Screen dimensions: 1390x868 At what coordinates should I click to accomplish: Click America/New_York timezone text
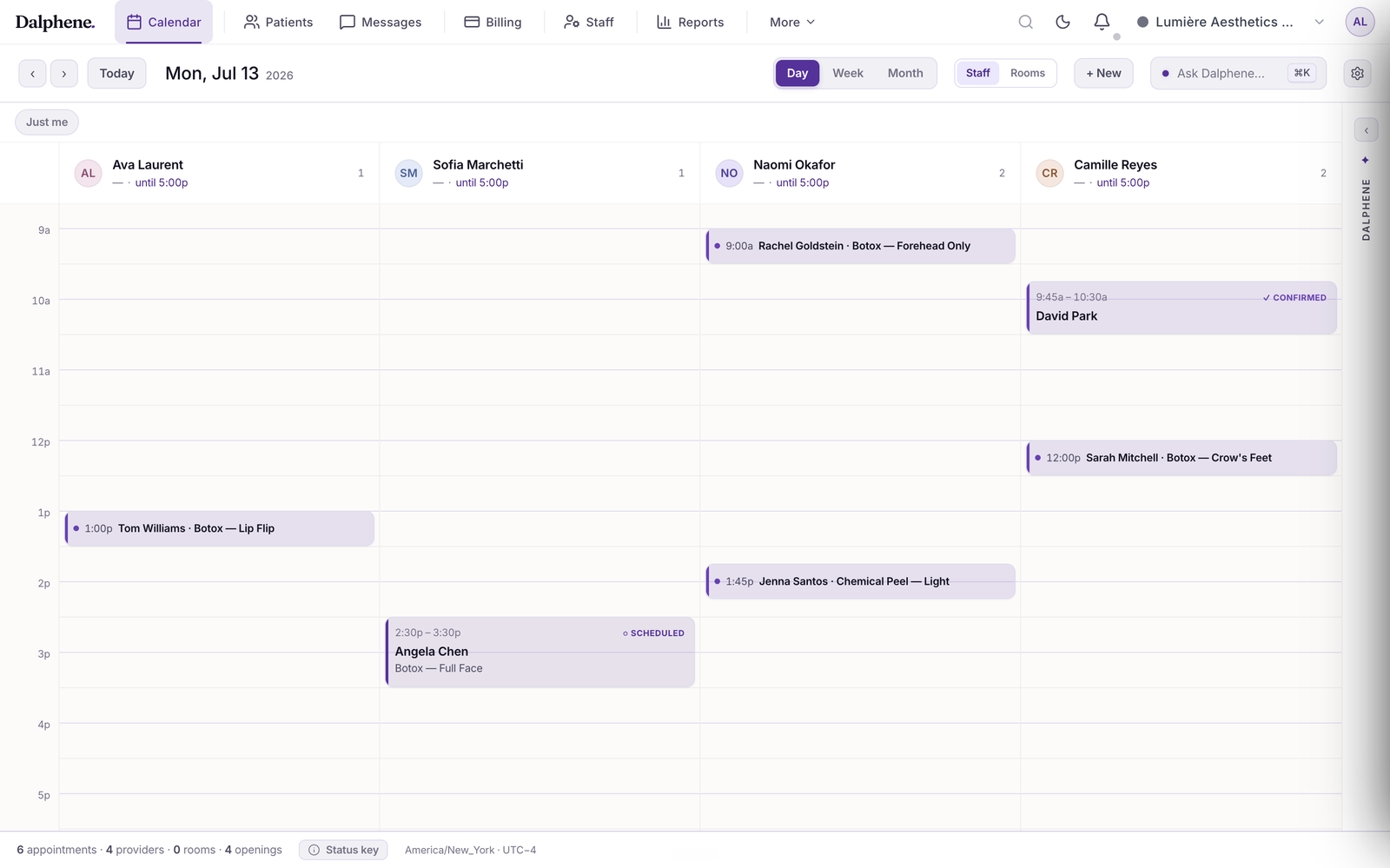tap(470, 850)
